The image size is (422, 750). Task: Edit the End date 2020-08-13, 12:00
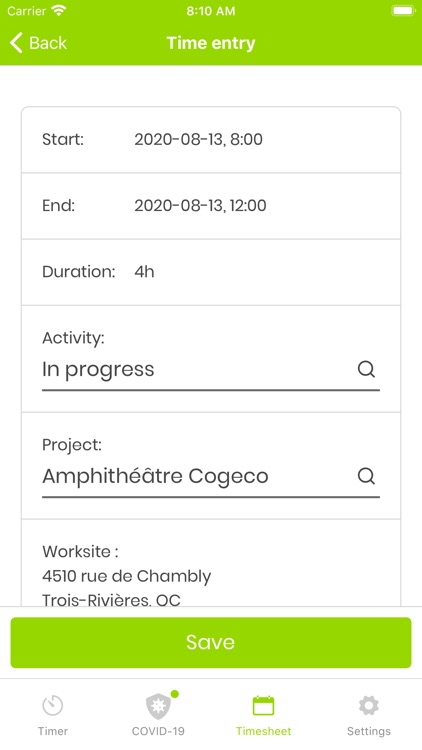(200, 206)
